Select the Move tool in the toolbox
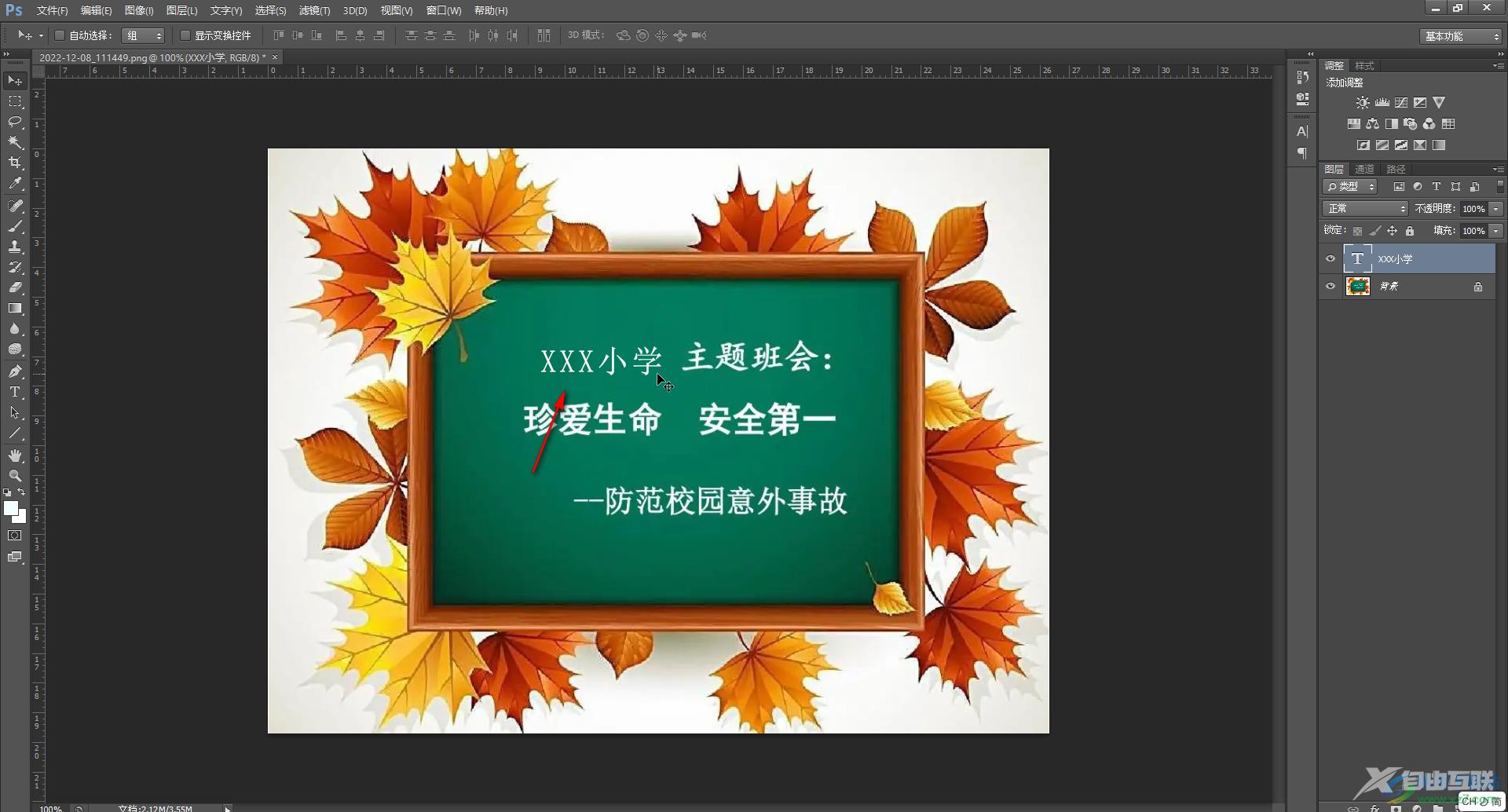The height and width of the screenshot is (812, 1508). (15, 81)
